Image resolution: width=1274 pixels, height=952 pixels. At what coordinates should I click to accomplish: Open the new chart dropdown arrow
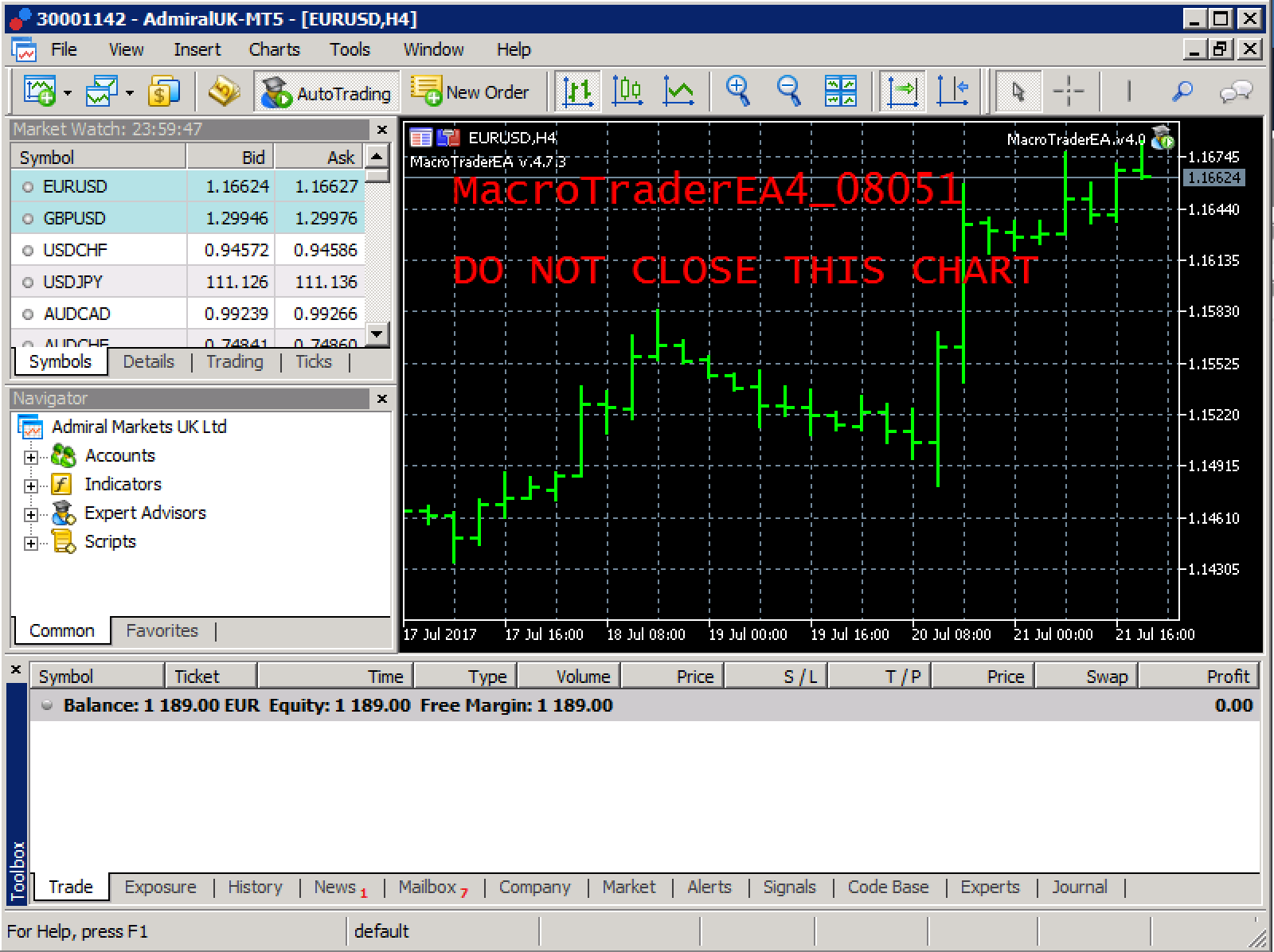[68, 93]
